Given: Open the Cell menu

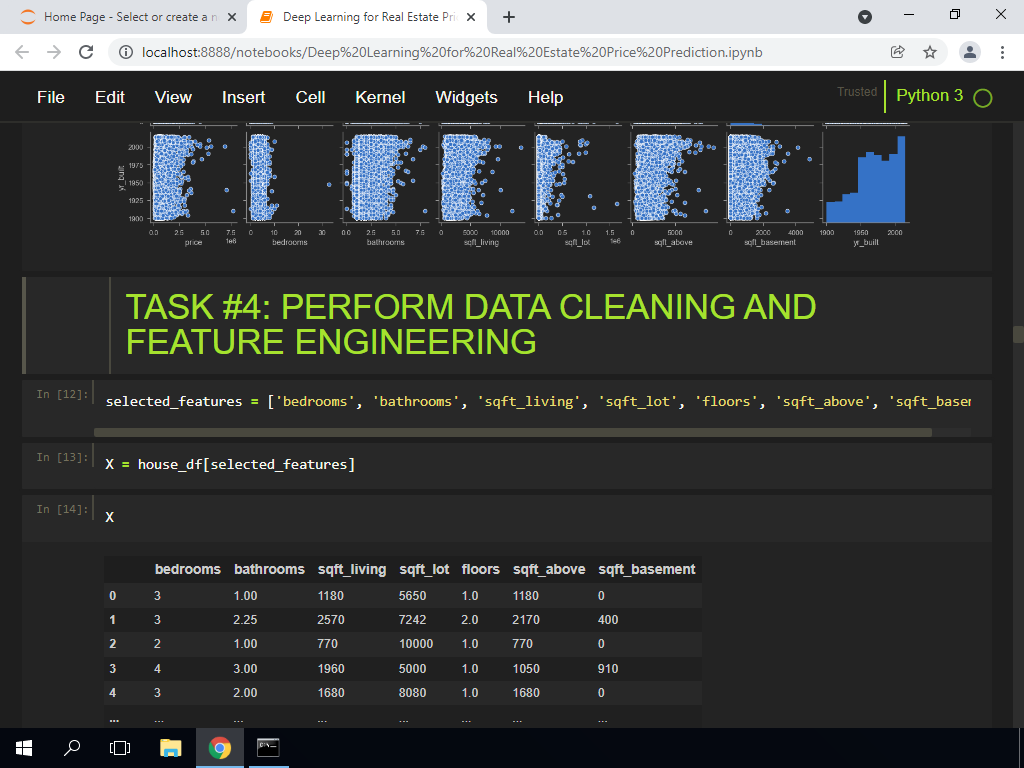Looking at the screenshot, I should [x=310, y=97].
